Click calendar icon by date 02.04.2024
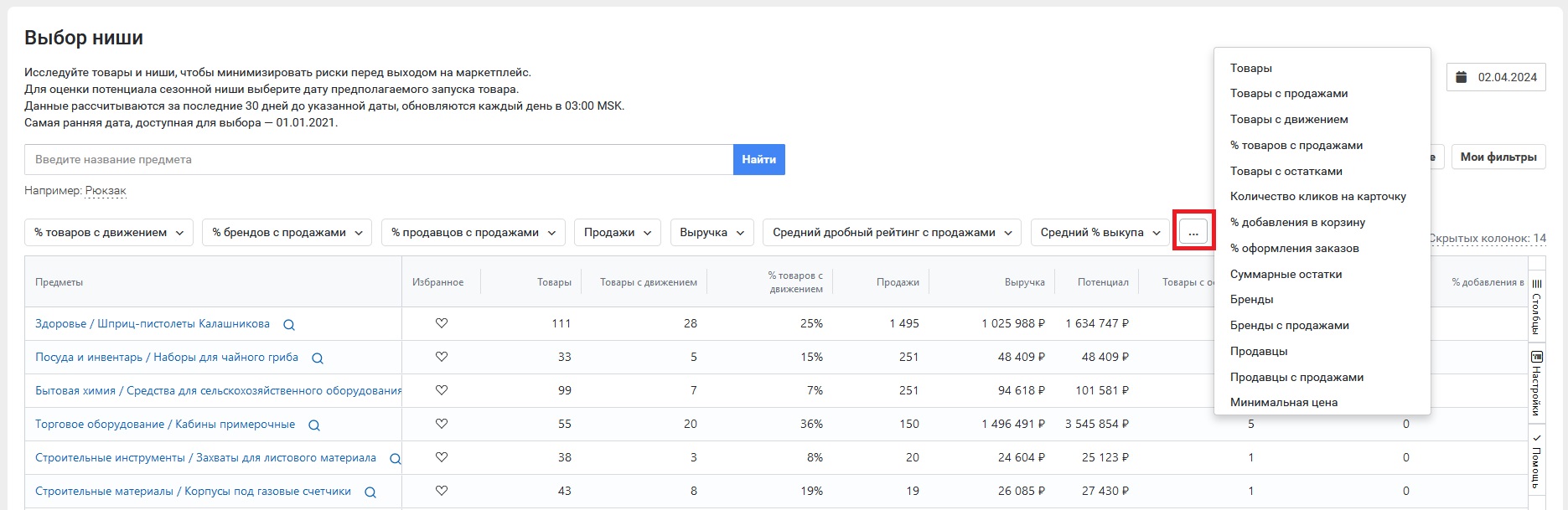 coord(1462,77)
